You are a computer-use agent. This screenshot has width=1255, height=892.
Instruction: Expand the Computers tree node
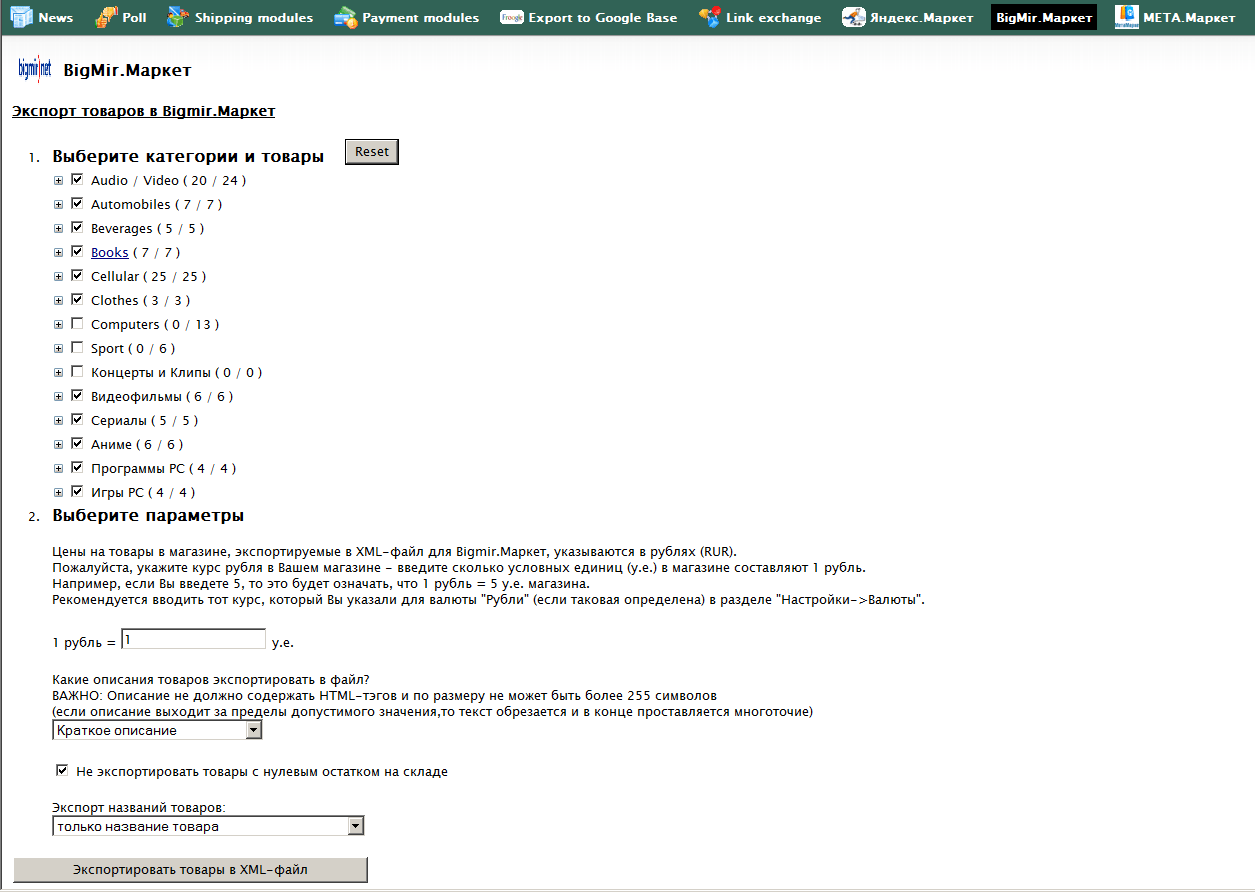(x=58, y=325)
